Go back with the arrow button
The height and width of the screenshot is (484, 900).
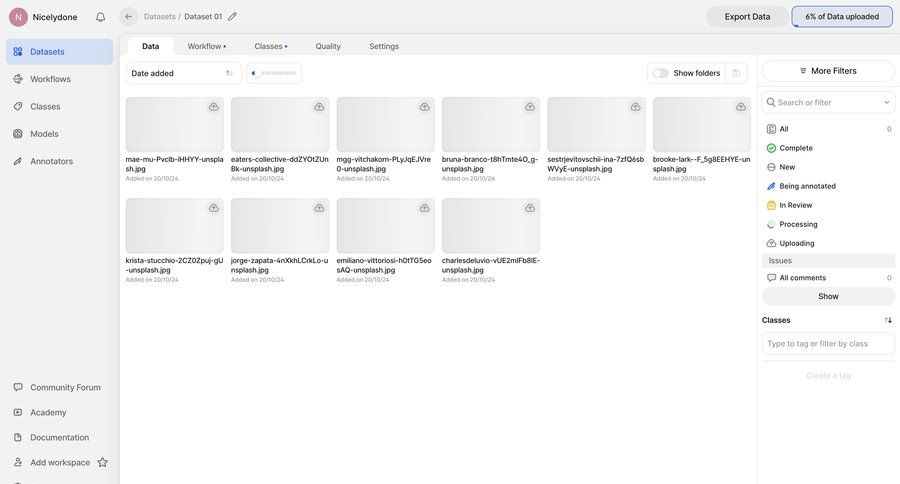pos(129,17)
